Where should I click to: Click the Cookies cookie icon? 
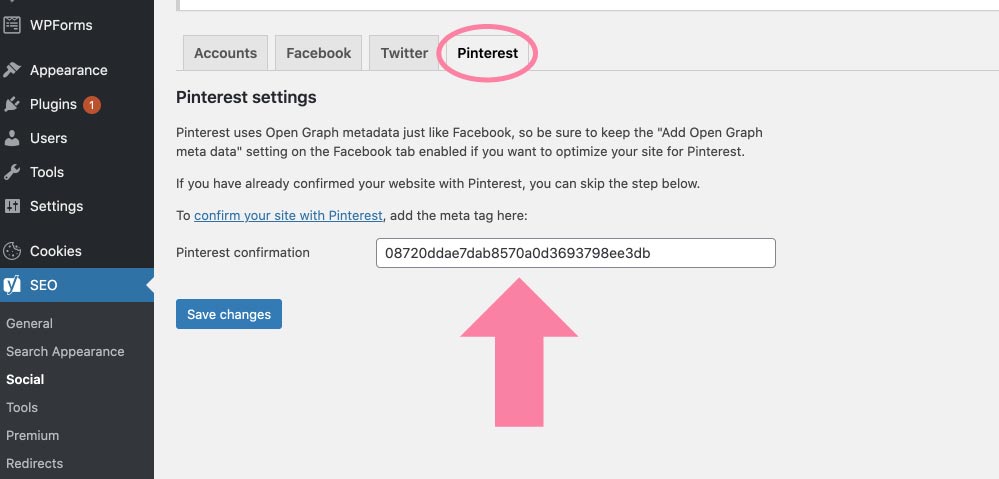12,251
